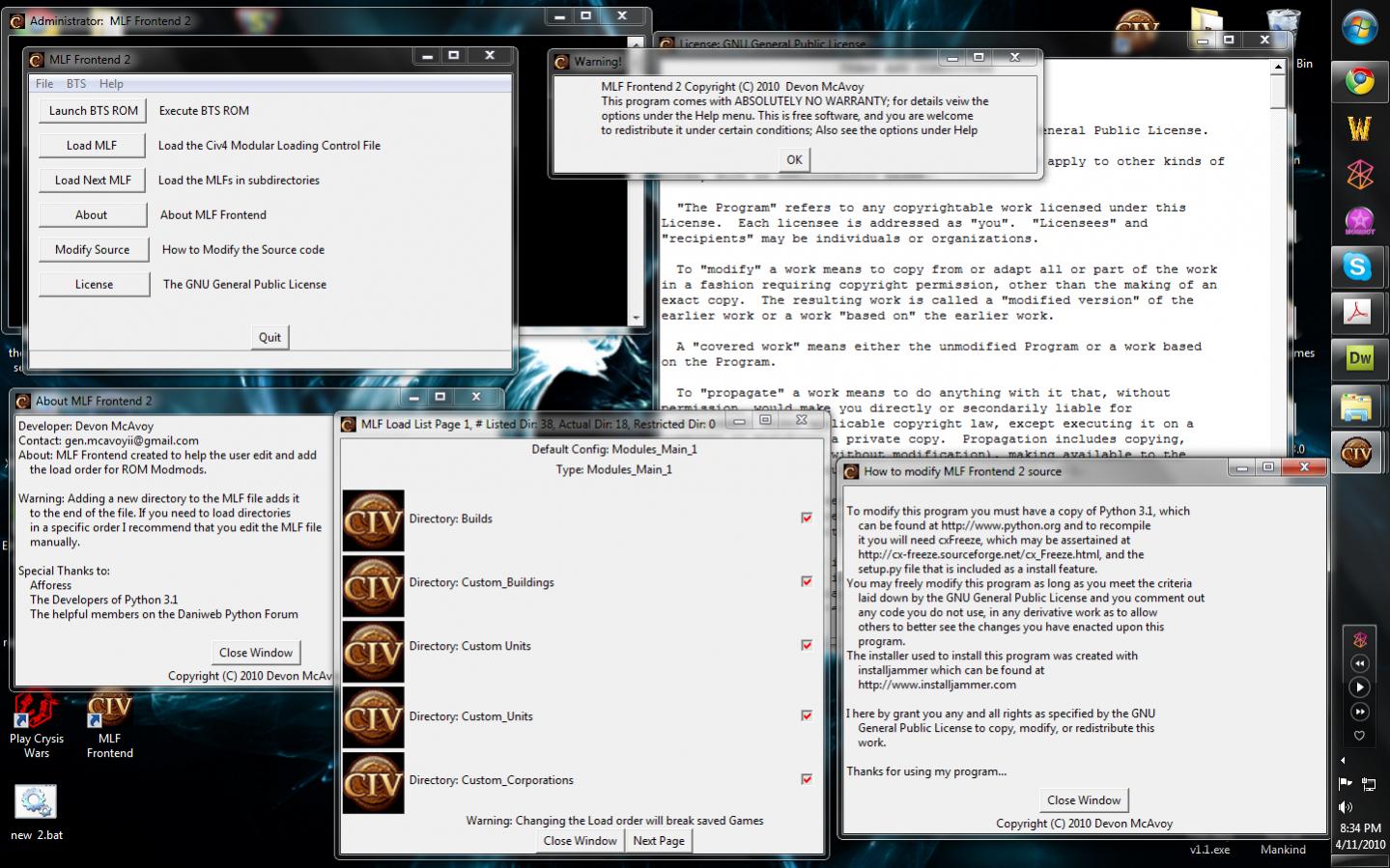Click the Launch BTS ROM button
The width and height of the screenshot is (1390, 868).
(94, 111)
